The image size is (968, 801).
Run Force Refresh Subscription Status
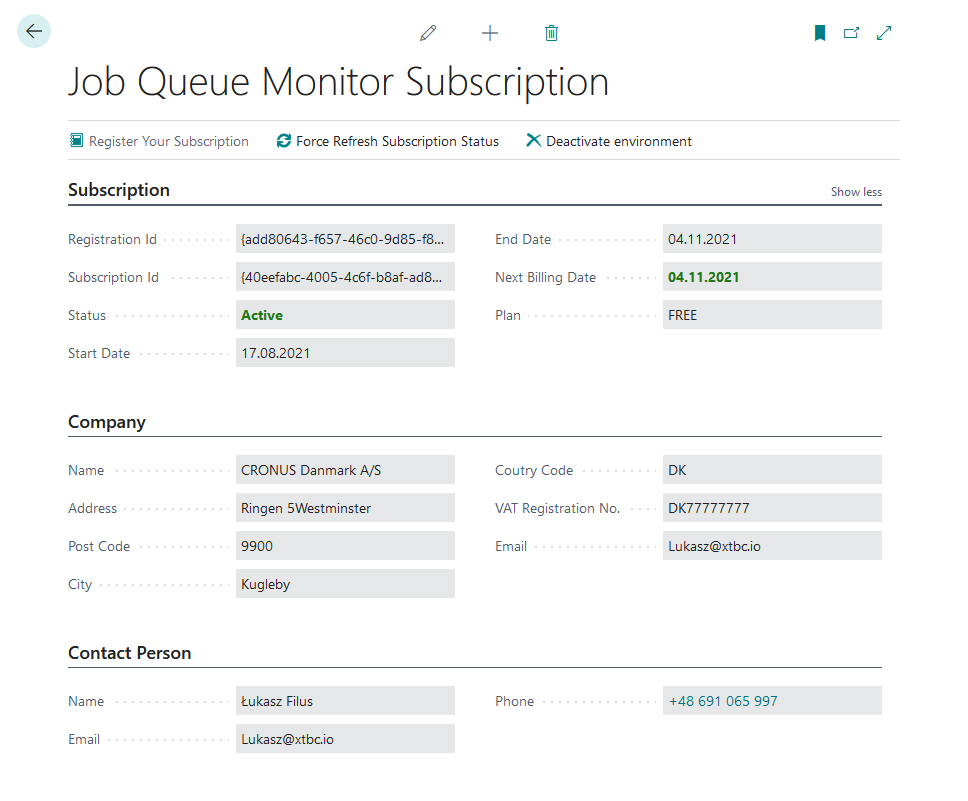[x=397, y=141]
